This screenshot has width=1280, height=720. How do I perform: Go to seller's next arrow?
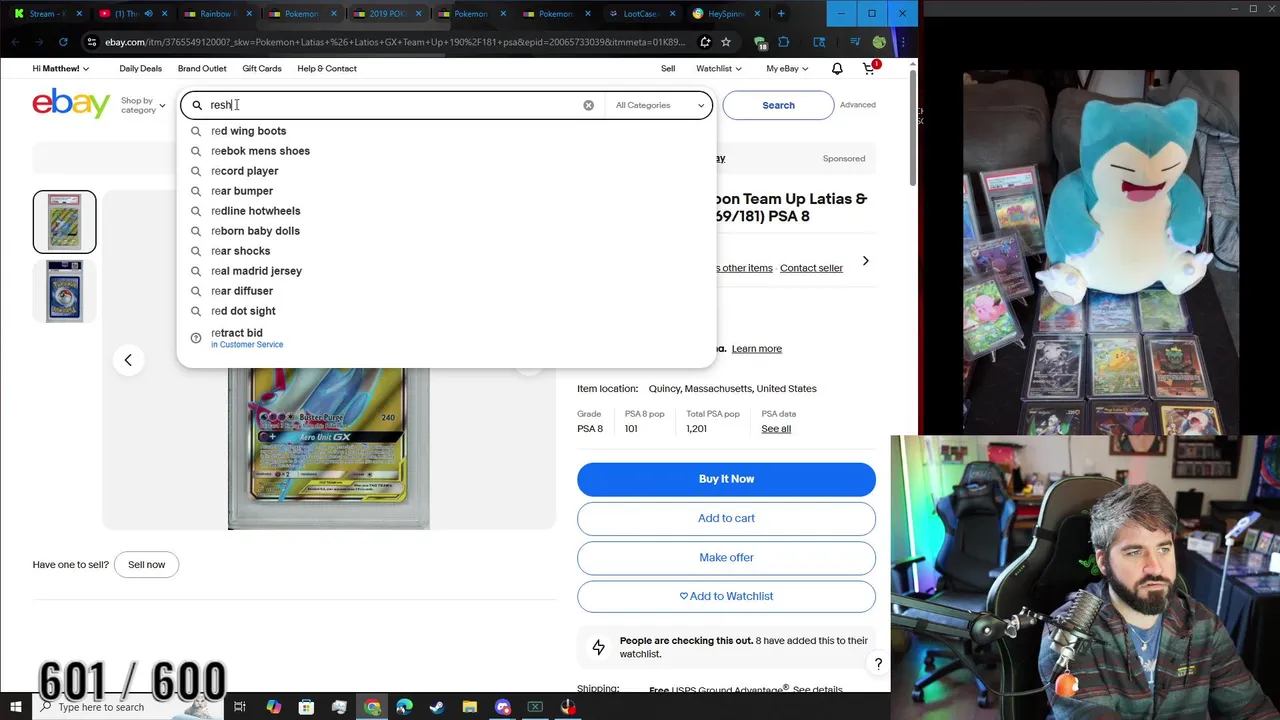coord(865,261)
